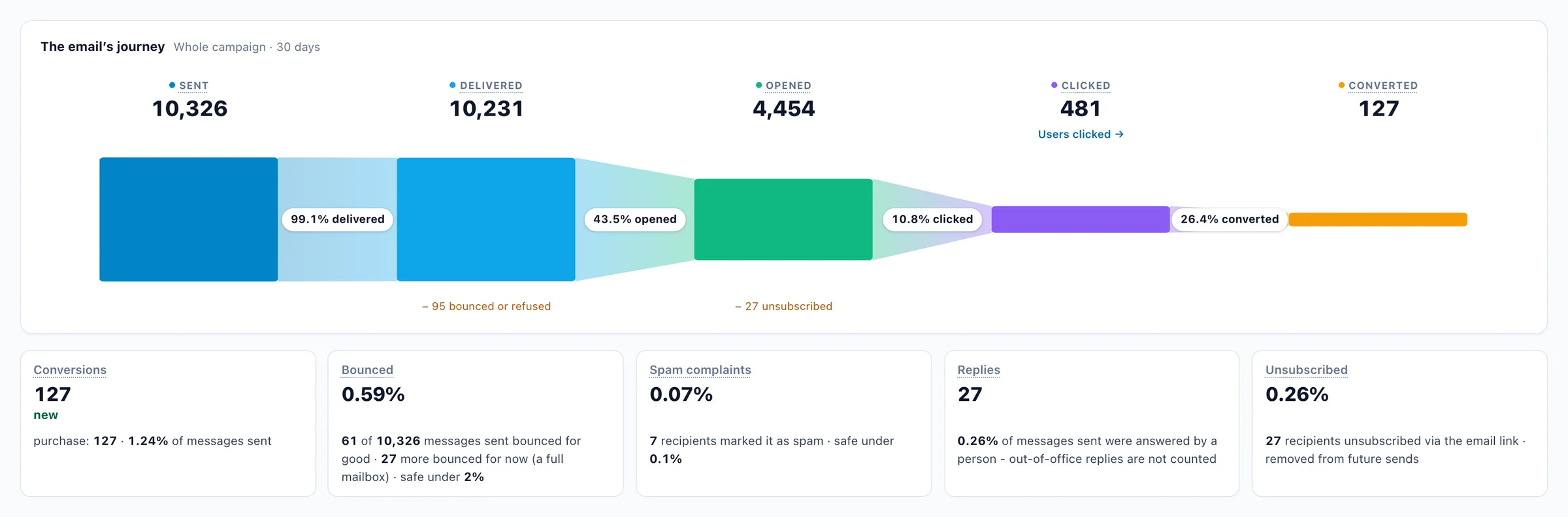Click the 0.26% unsubscribed value
This screenshot has height=517, width=1568.
coord(1297,394)
